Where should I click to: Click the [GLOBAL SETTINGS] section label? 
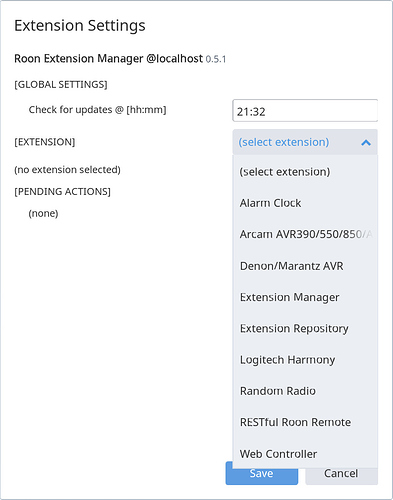[x=61, y=84]
